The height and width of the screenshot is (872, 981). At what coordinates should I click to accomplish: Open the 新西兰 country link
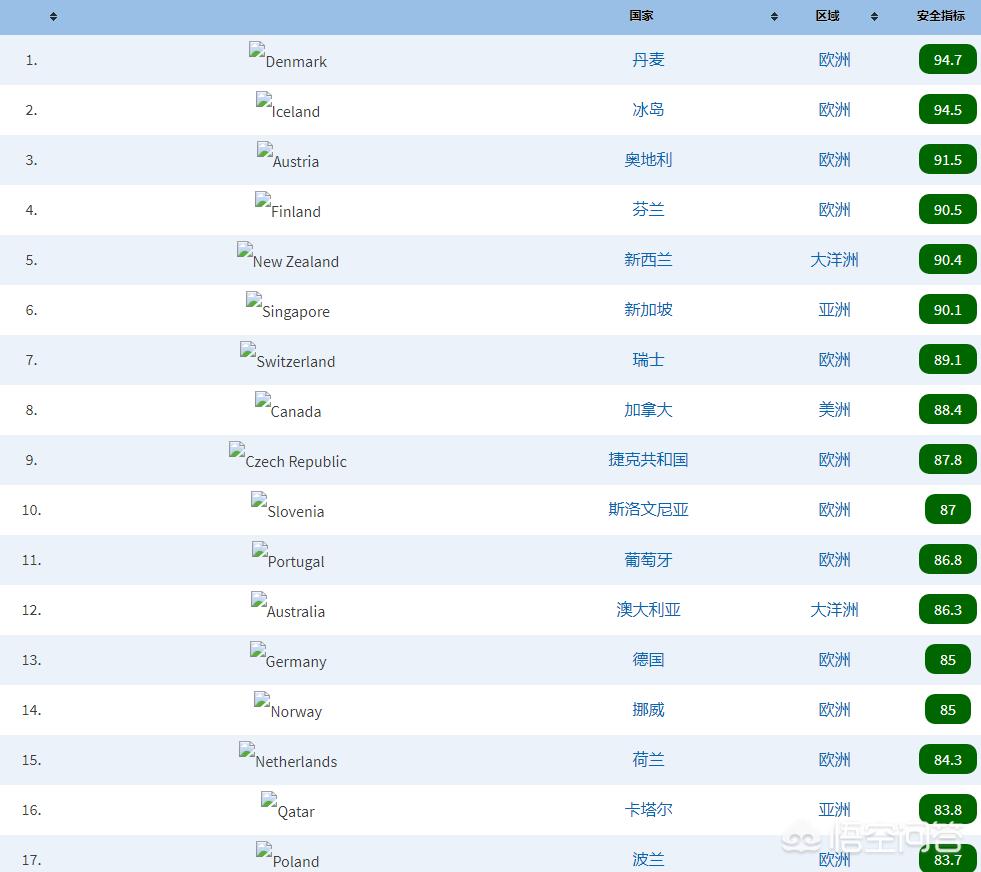[x=648, y=260]
